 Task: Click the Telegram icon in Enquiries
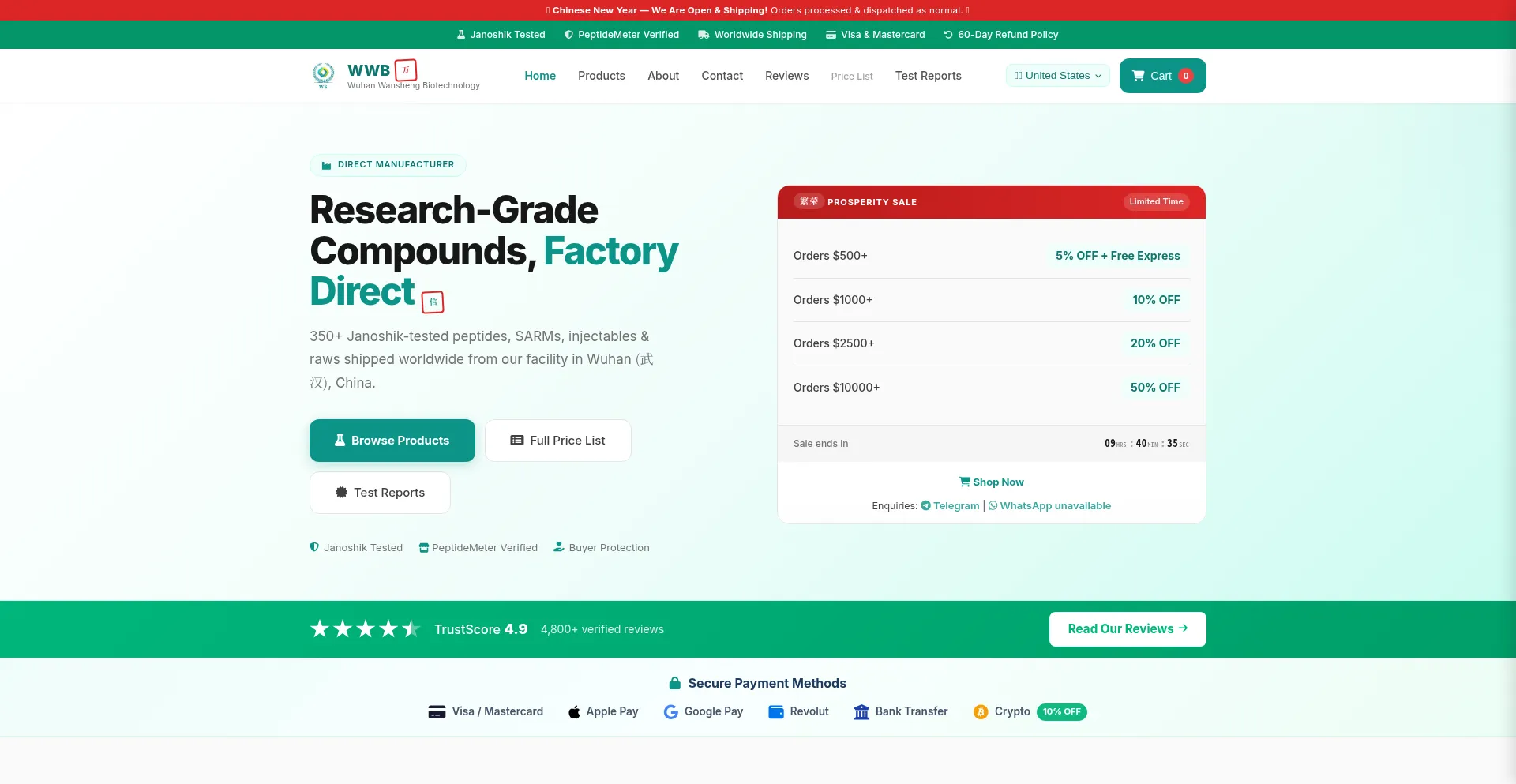click(925, 506)
